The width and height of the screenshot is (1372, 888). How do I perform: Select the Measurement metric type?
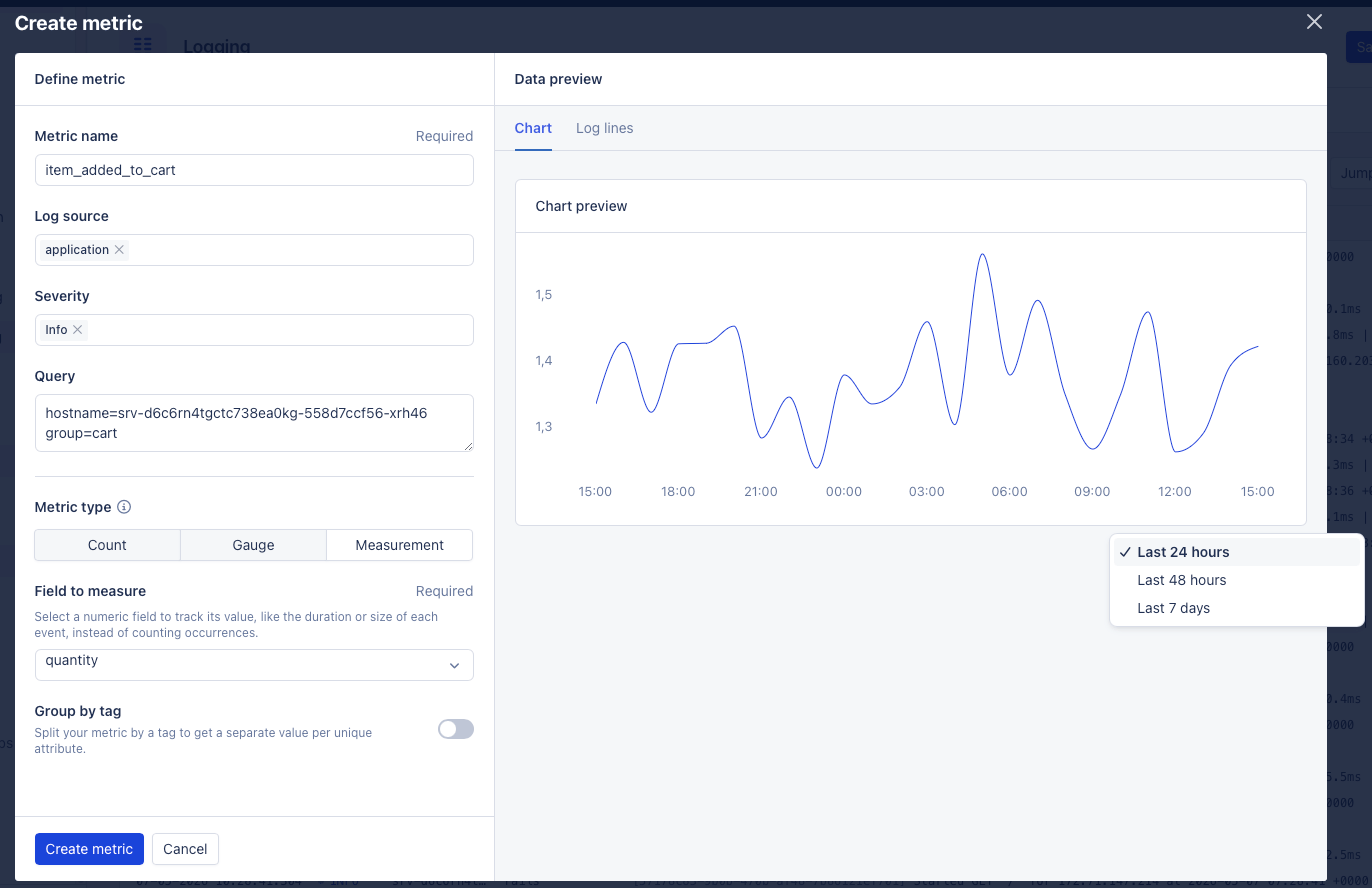click(x=399, y=545)
